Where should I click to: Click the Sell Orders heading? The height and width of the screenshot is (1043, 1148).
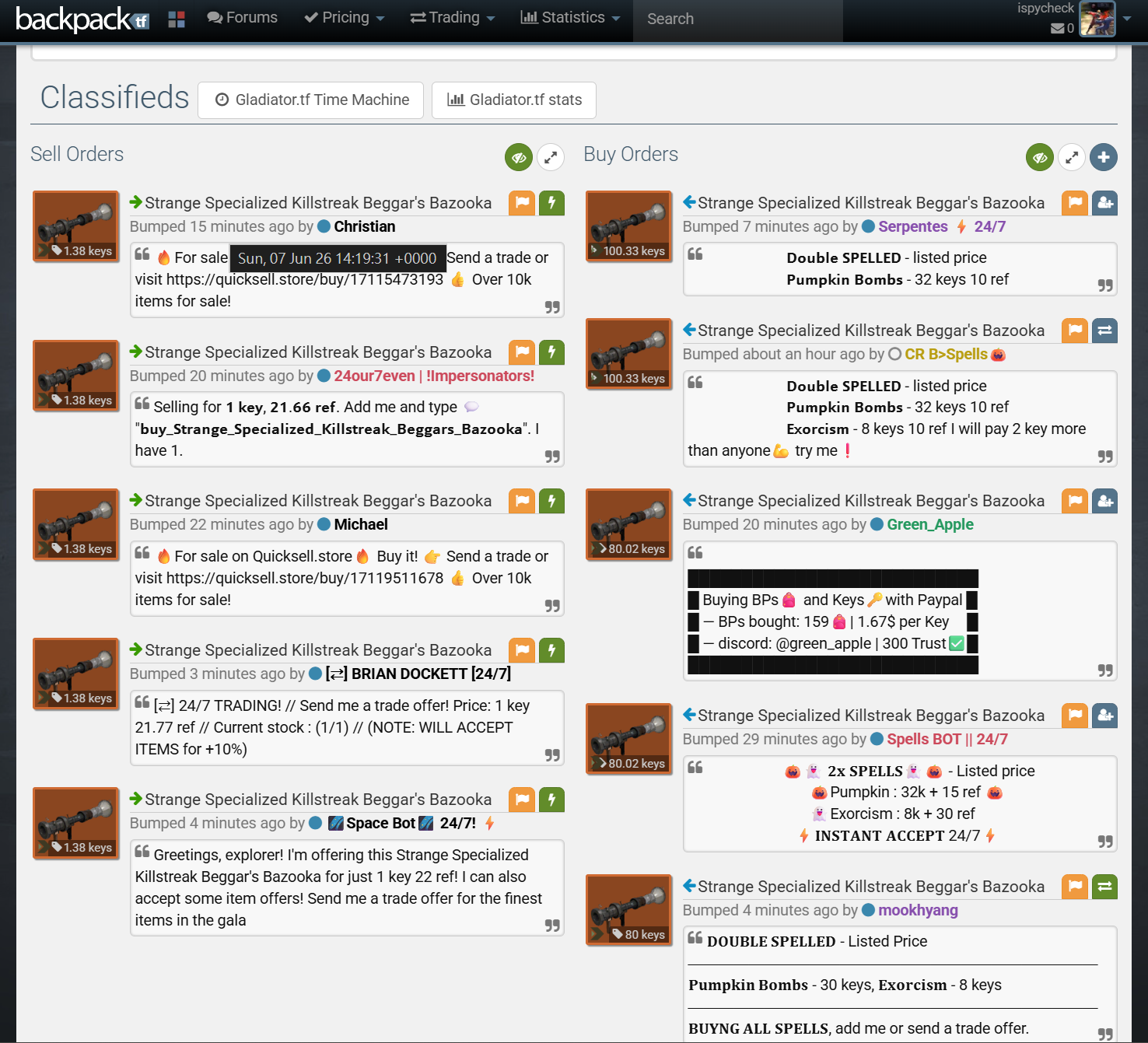[77, 154]
